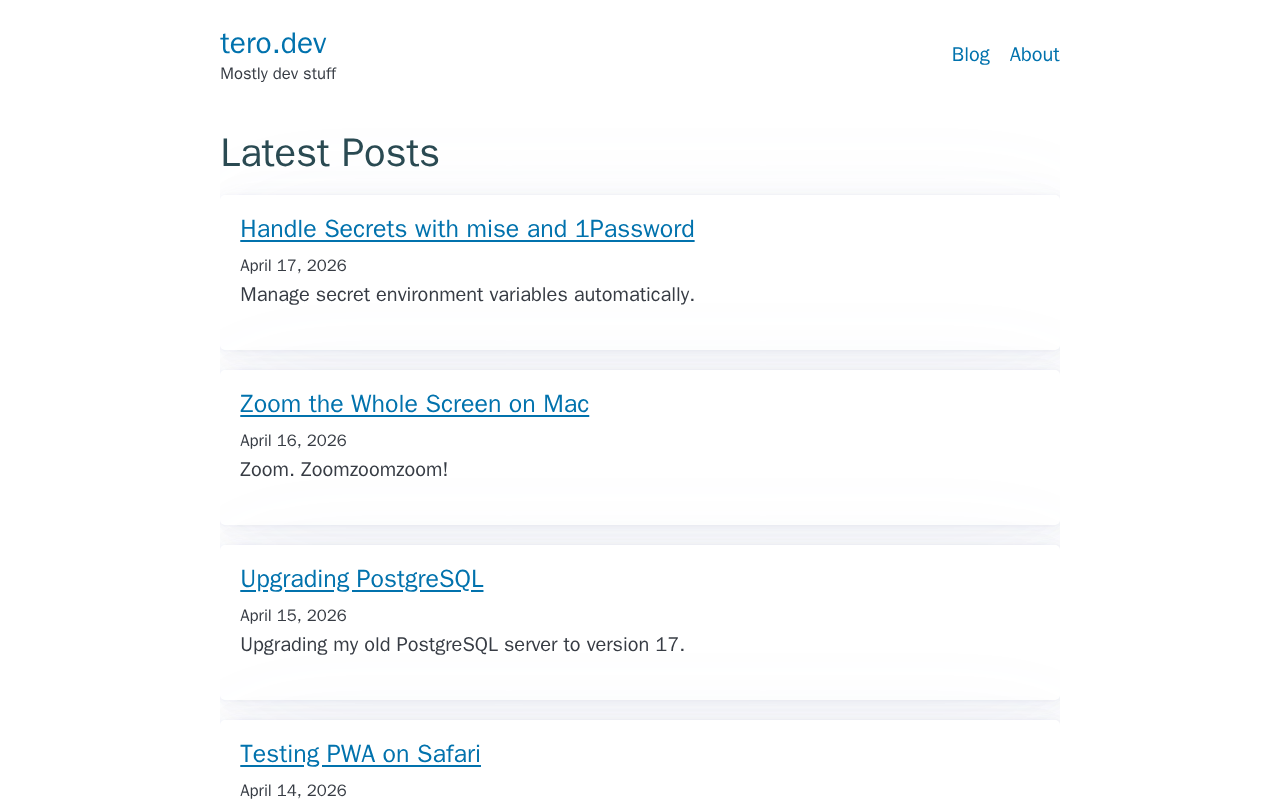
Task: Open the Testing PWA on Safari post
Action: [x=360, y=754]
